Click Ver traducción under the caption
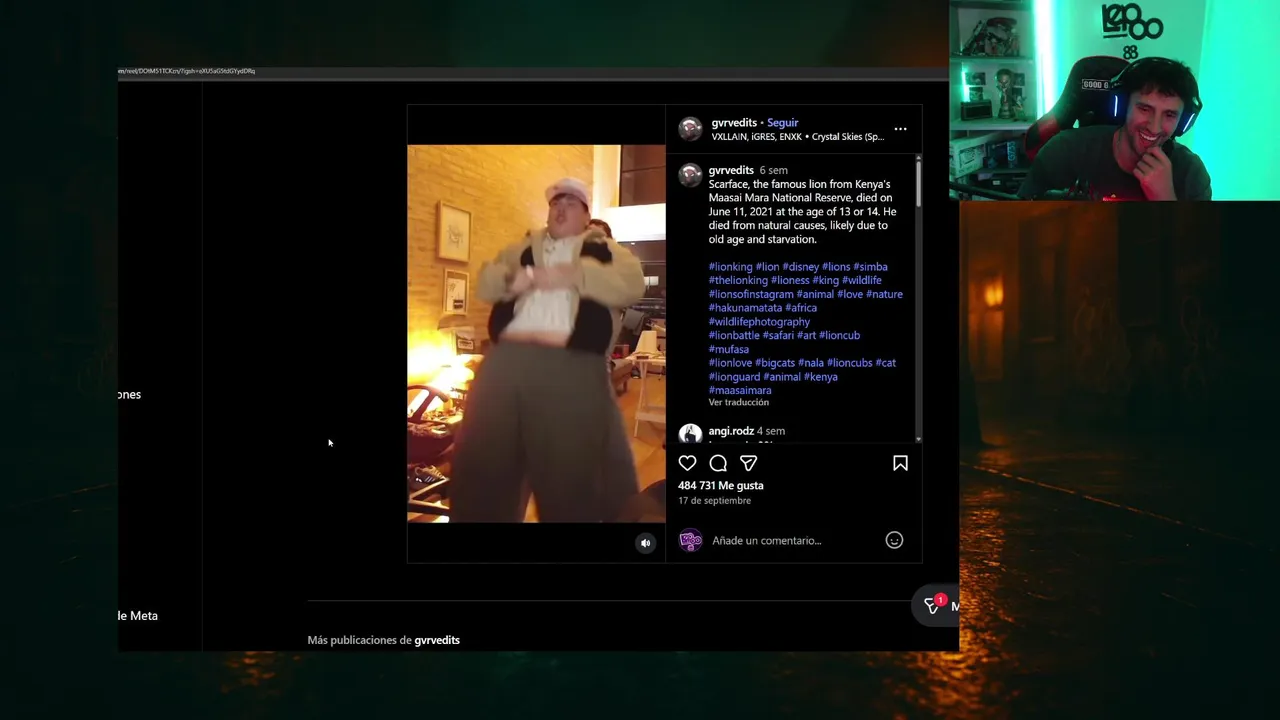 pyautogui.click(x=739, y=402)
